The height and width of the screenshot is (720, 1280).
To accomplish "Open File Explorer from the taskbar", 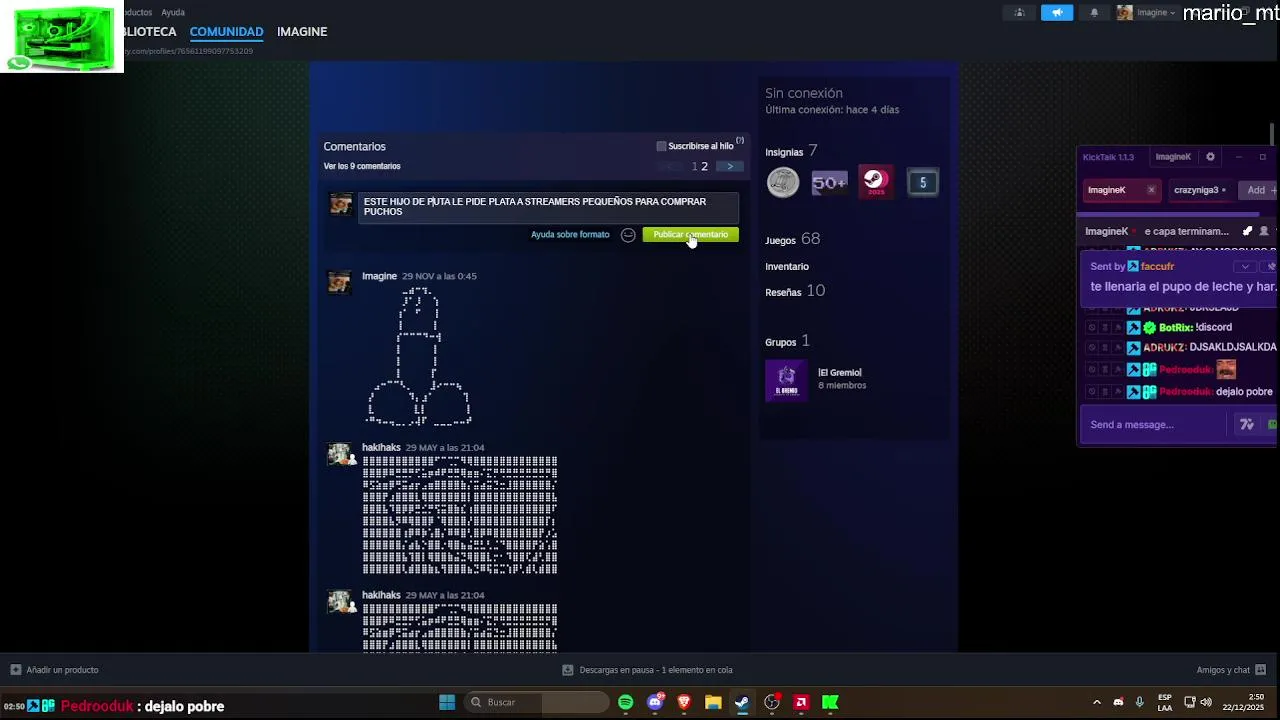I will pos(713,702).
